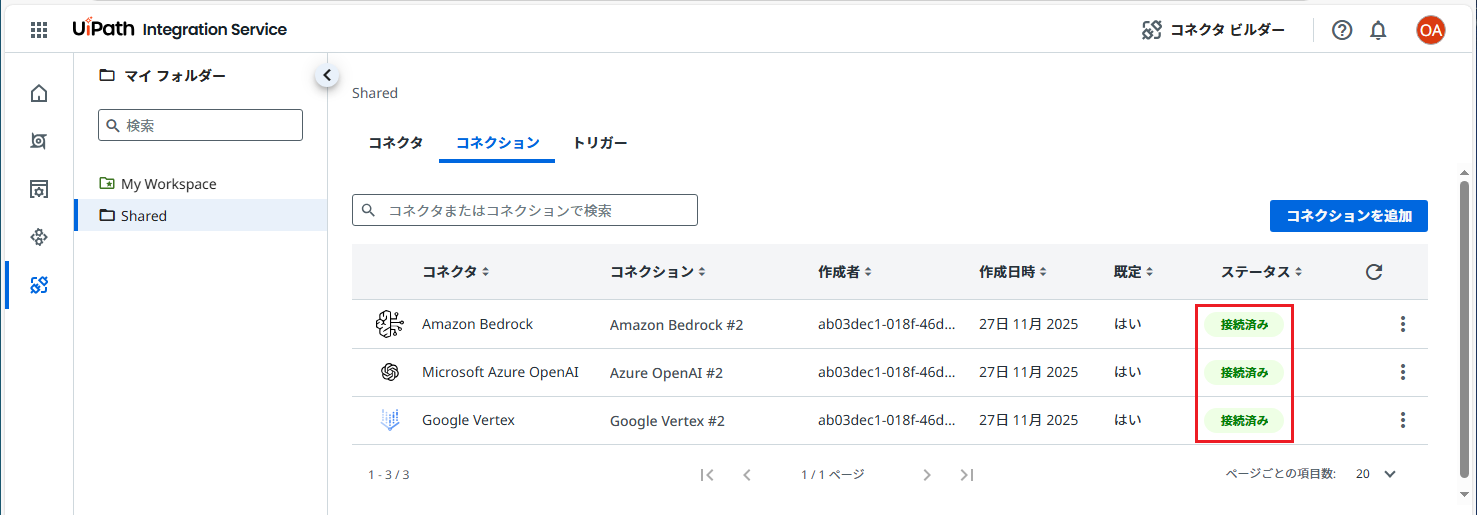Open more options for Amazon Bedrock row
Screen dimensions: 1477x515
pos(1403,324)
